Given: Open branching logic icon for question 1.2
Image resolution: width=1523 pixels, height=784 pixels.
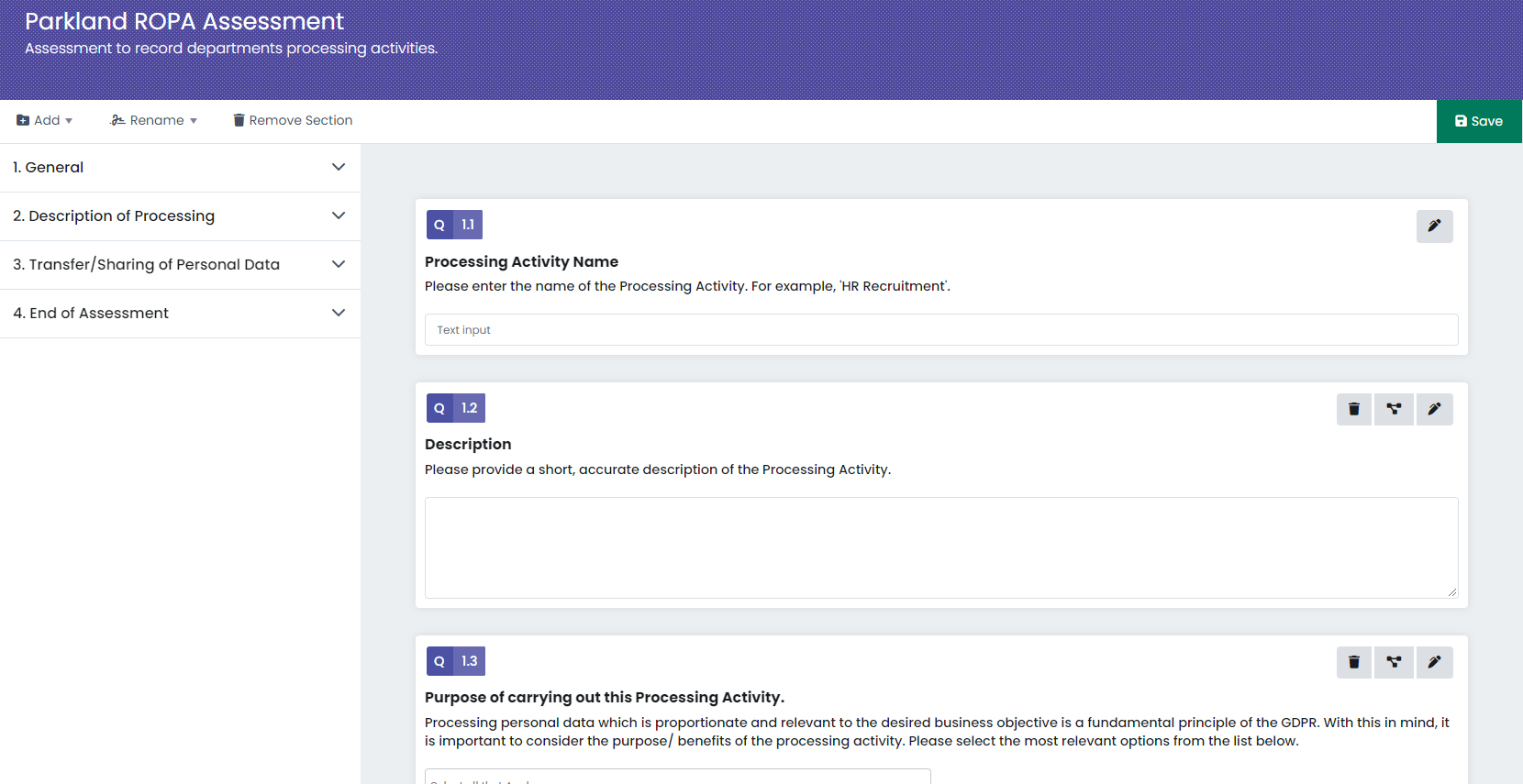Looking at the screenshot, I should coord(1394,409).
